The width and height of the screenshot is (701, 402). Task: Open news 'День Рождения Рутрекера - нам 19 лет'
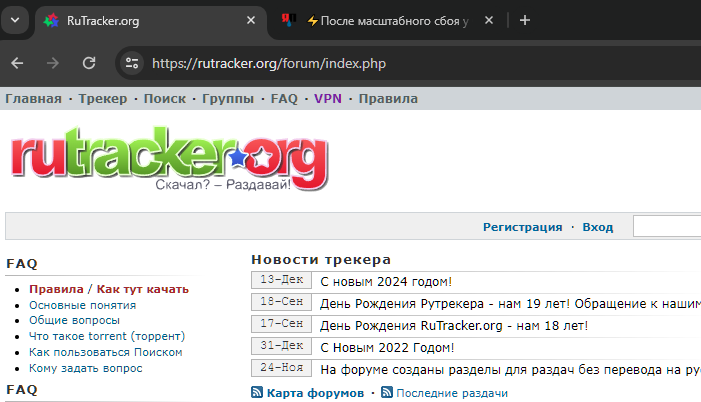510,304
